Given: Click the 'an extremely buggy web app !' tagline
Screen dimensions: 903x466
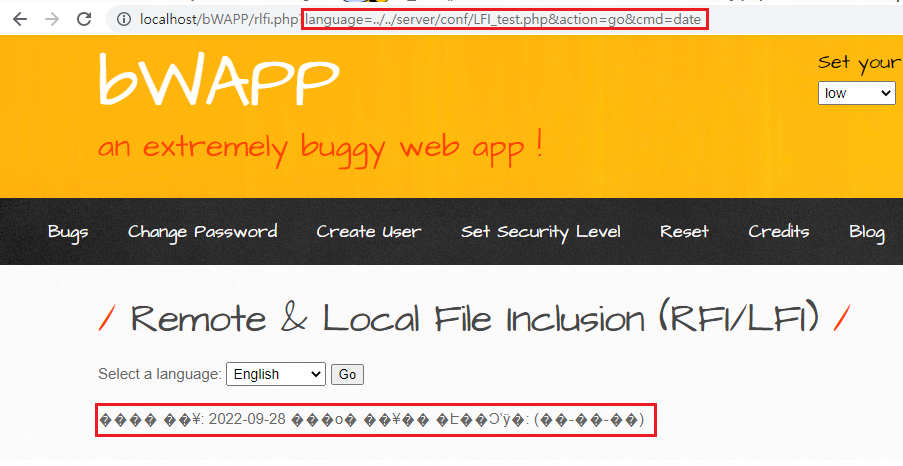Looking at the screenshot, I should pos(320,147).
